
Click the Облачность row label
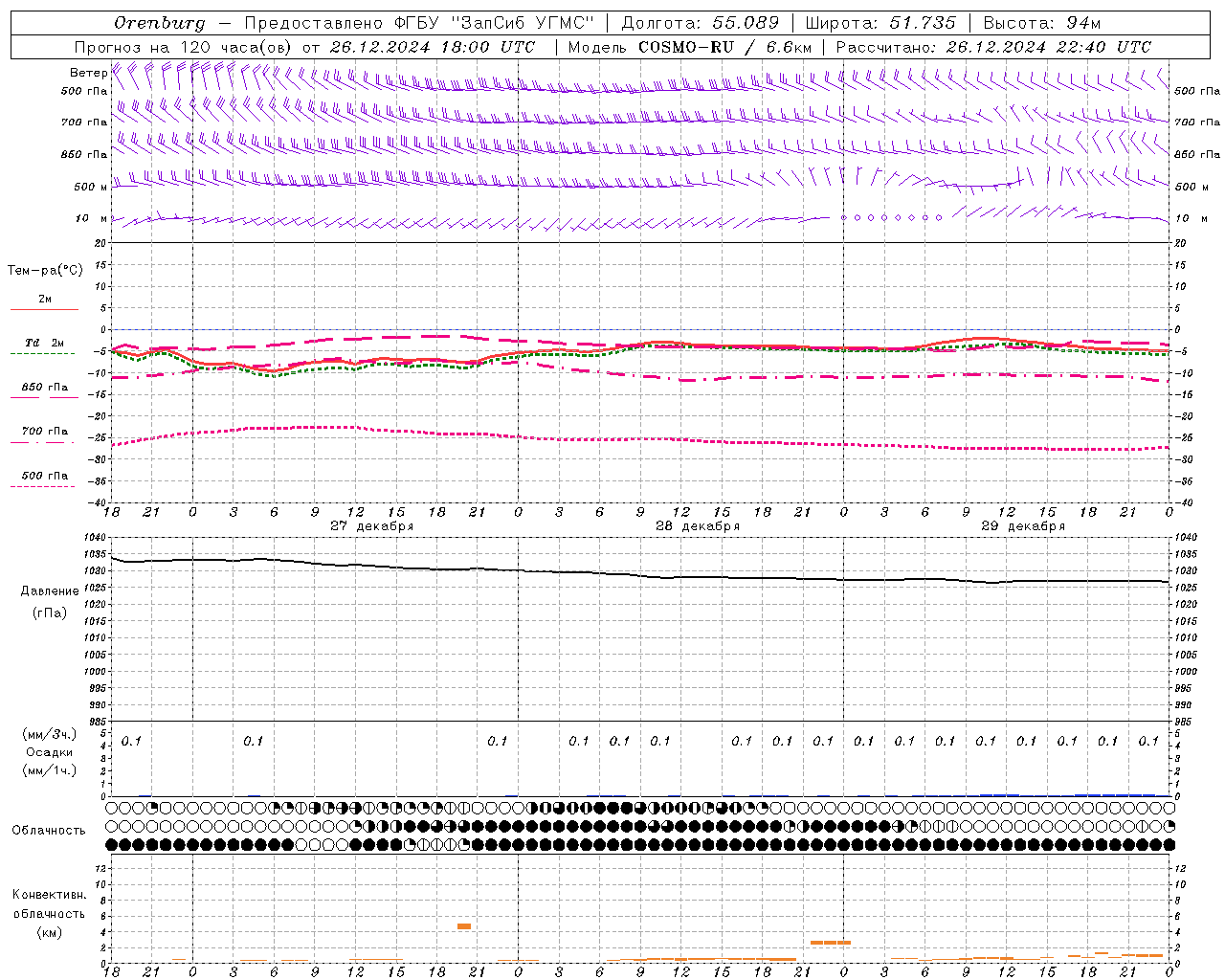49,831
